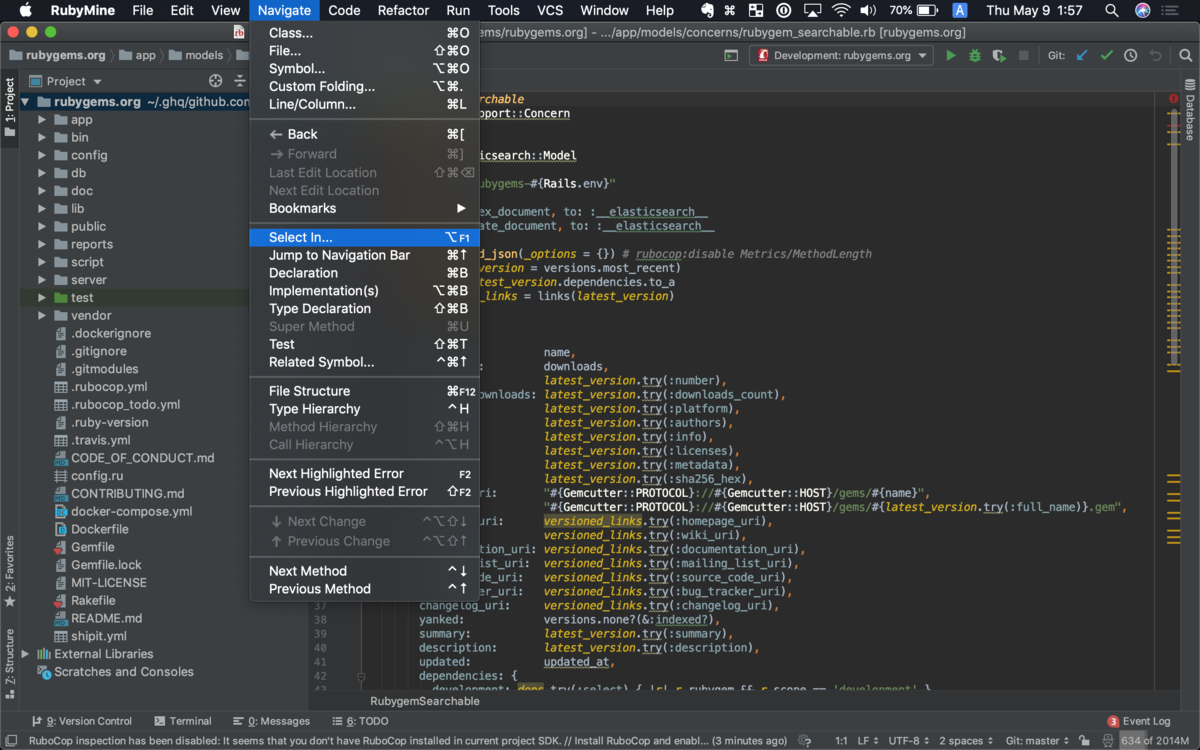Show Git history clock icon
Viewport: 1200px width, 750px height.
pyautogui.click(x=1130, y=56)
